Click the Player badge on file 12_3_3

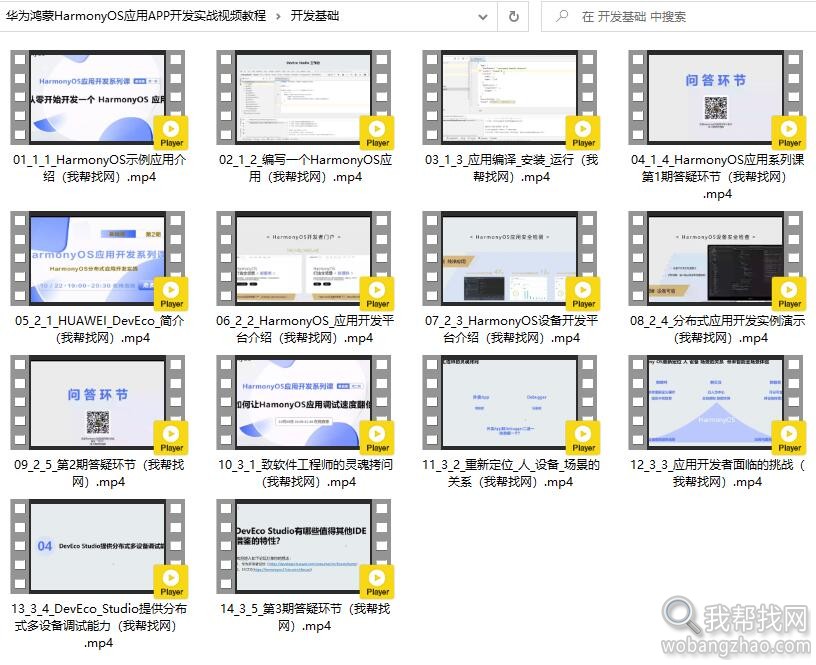(x=789, y=439)
